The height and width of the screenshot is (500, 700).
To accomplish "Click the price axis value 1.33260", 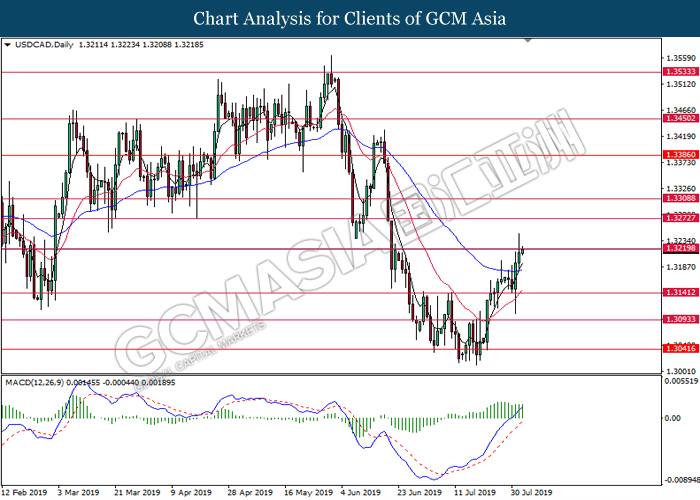I will [x=681, y=189].
